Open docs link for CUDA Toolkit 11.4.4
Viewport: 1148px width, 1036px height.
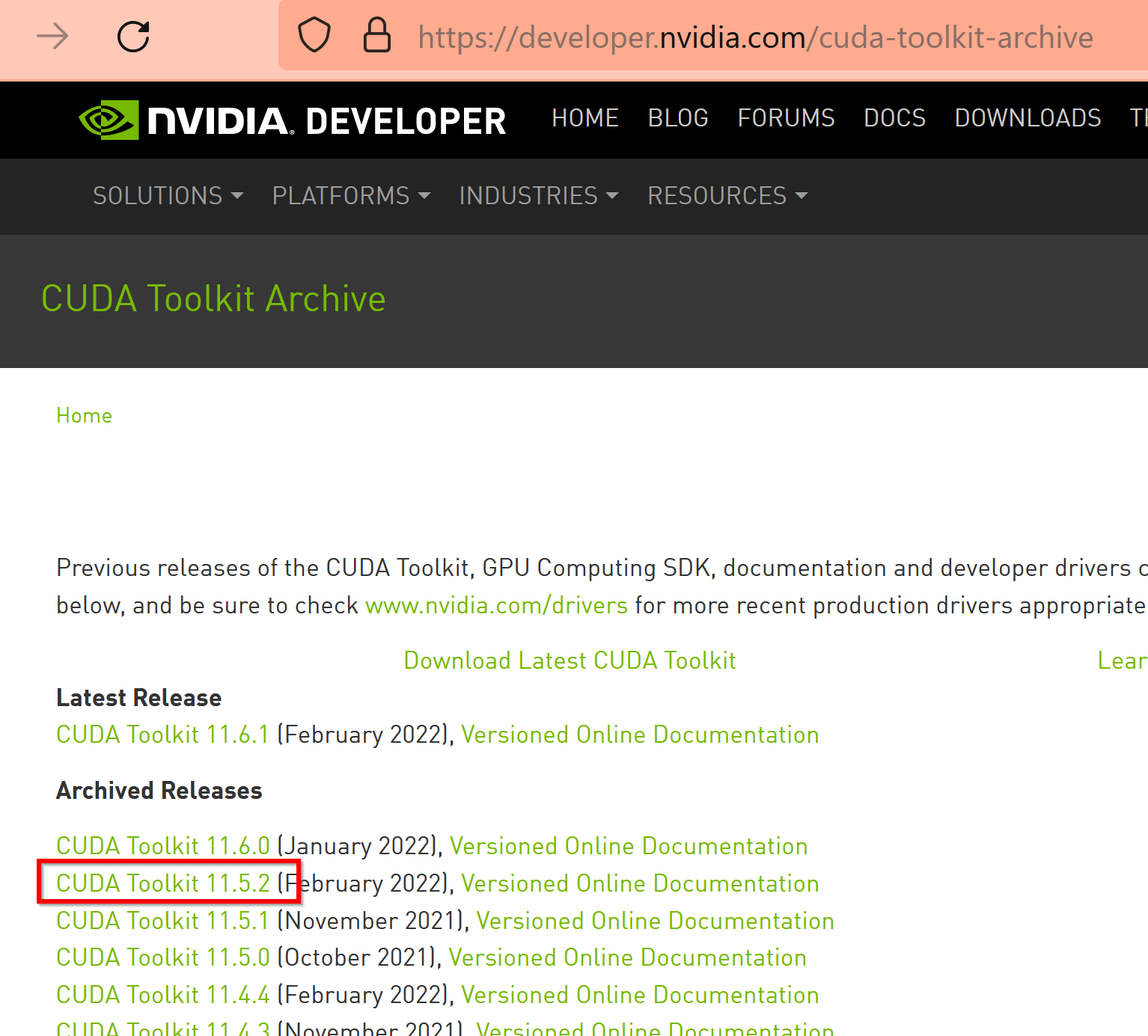(x=640, y=995)
